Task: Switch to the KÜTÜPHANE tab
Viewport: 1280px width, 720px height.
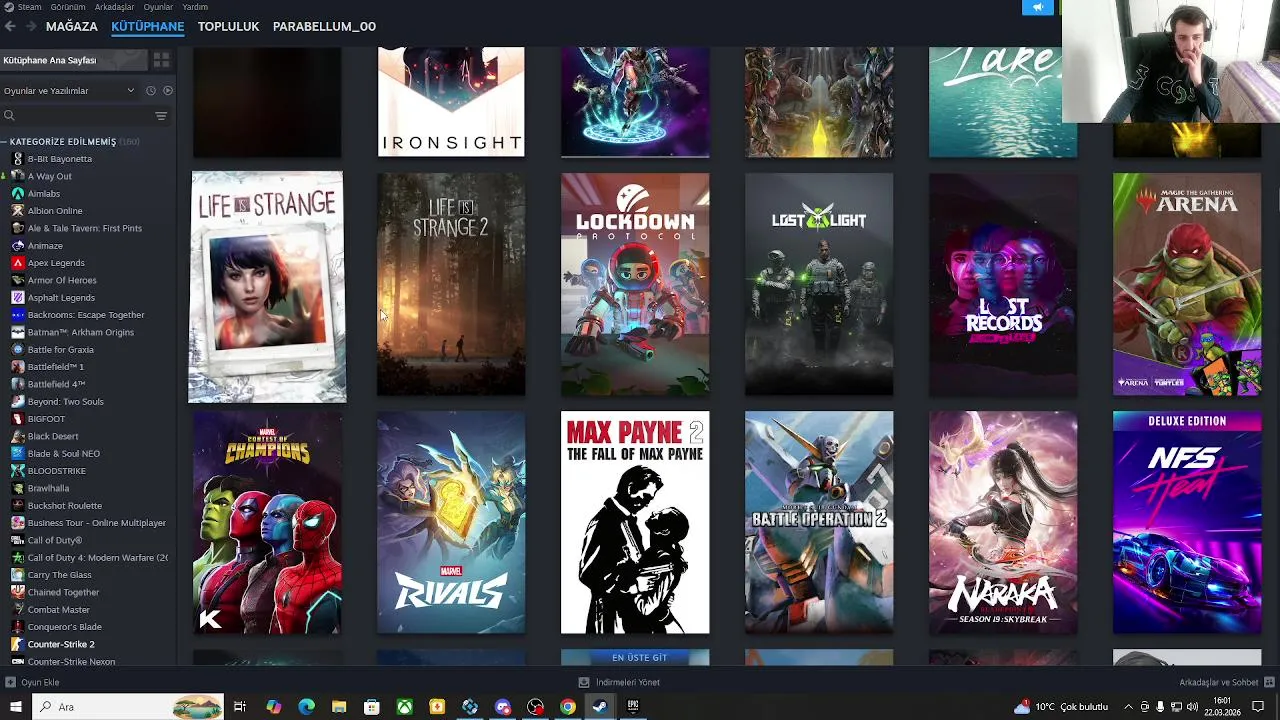Action: pos(148,27)
